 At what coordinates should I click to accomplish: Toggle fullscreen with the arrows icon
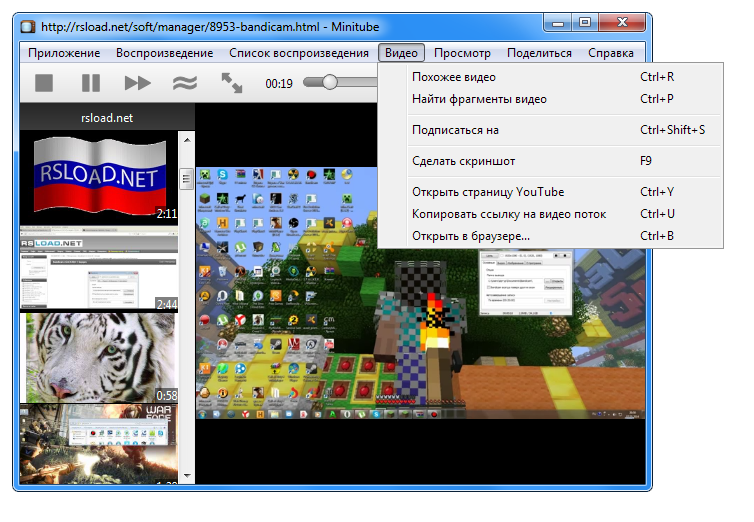point(232,83)
